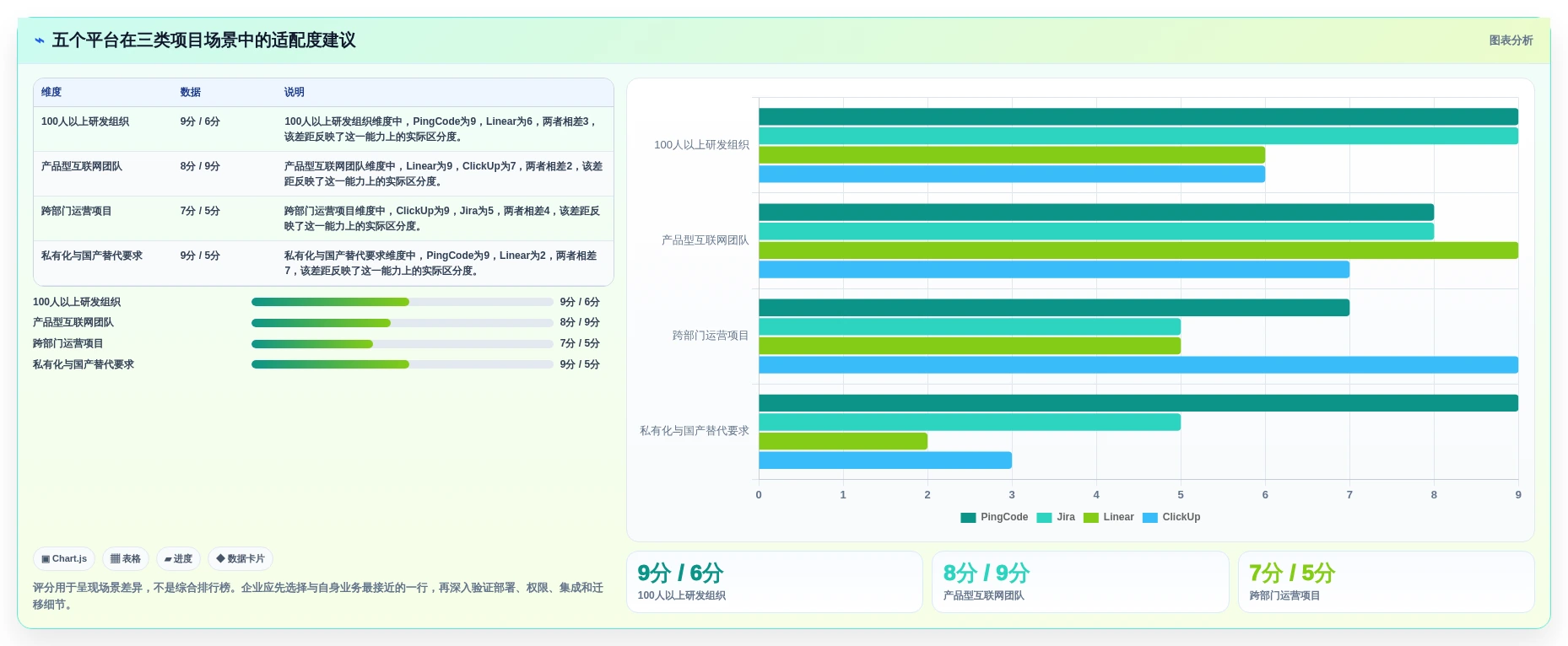Click the card title 五个平台在三类项目场景中的适配度建议
Image resolution: width=1568 pixels, height=646 pixels.
[204, 40]
